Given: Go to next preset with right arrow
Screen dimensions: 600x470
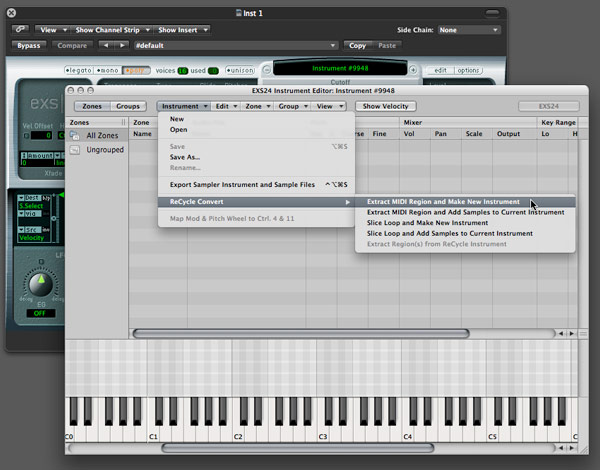Looking at the screenshot, I should 122,45.
